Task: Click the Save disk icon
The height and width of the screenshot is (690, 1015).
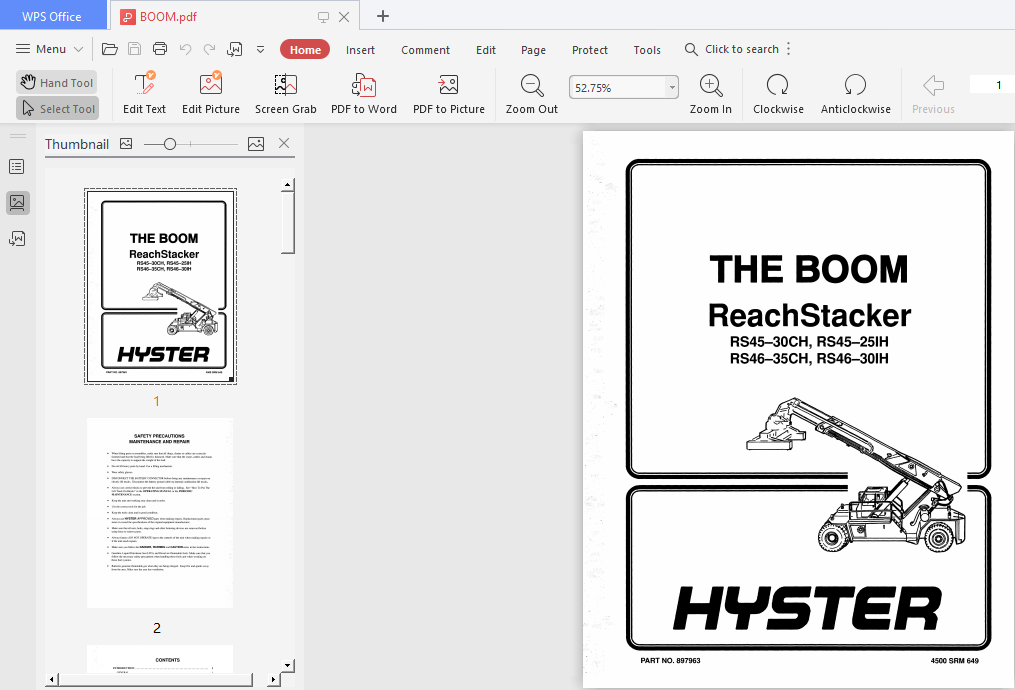Action: click(135, 49)
